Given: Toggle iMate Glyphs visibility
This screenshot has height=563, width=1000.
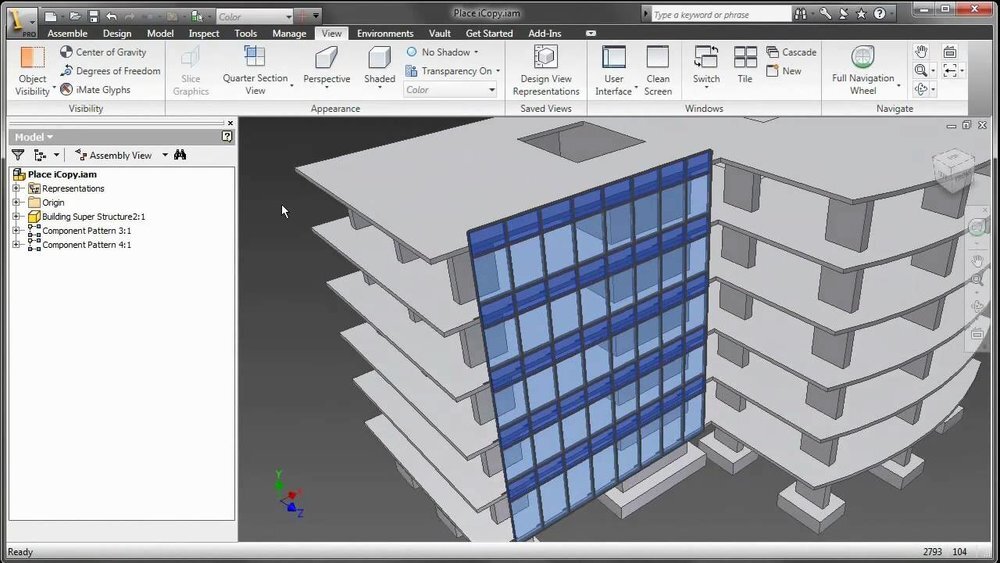Looking at the screenshot, I should tap(95, 90).
